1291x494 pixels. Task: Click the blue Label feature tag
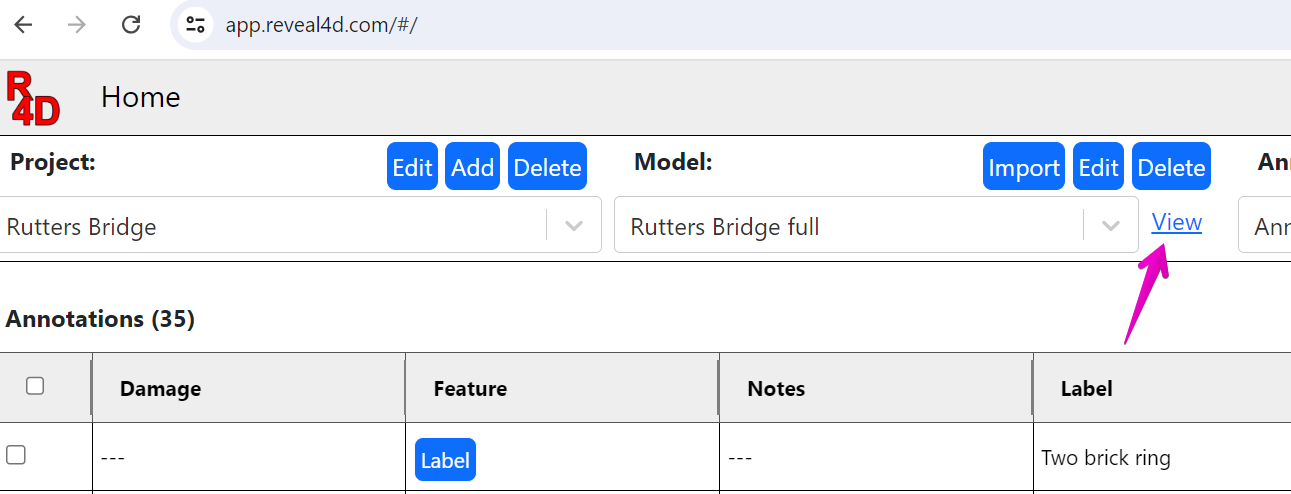[445, 460]
